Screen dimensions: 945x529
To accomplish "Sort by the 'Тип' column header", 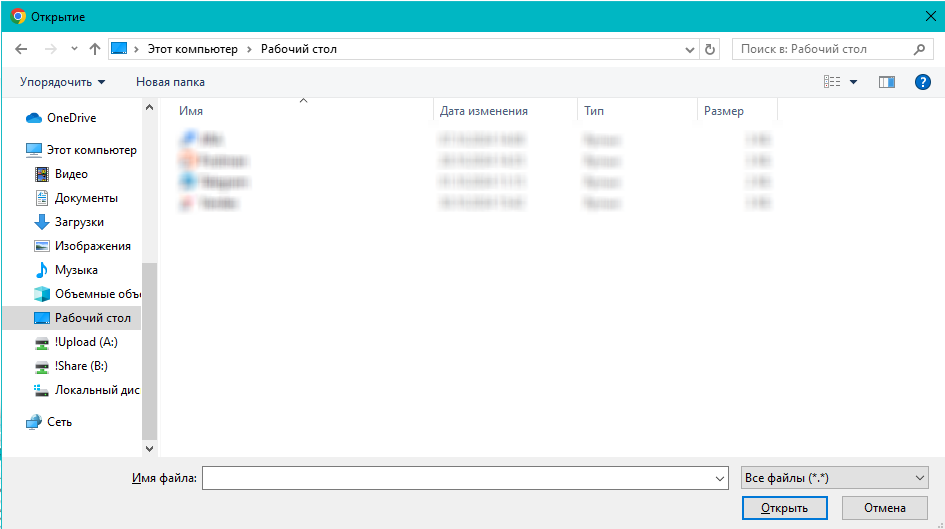I will [594, 111].
